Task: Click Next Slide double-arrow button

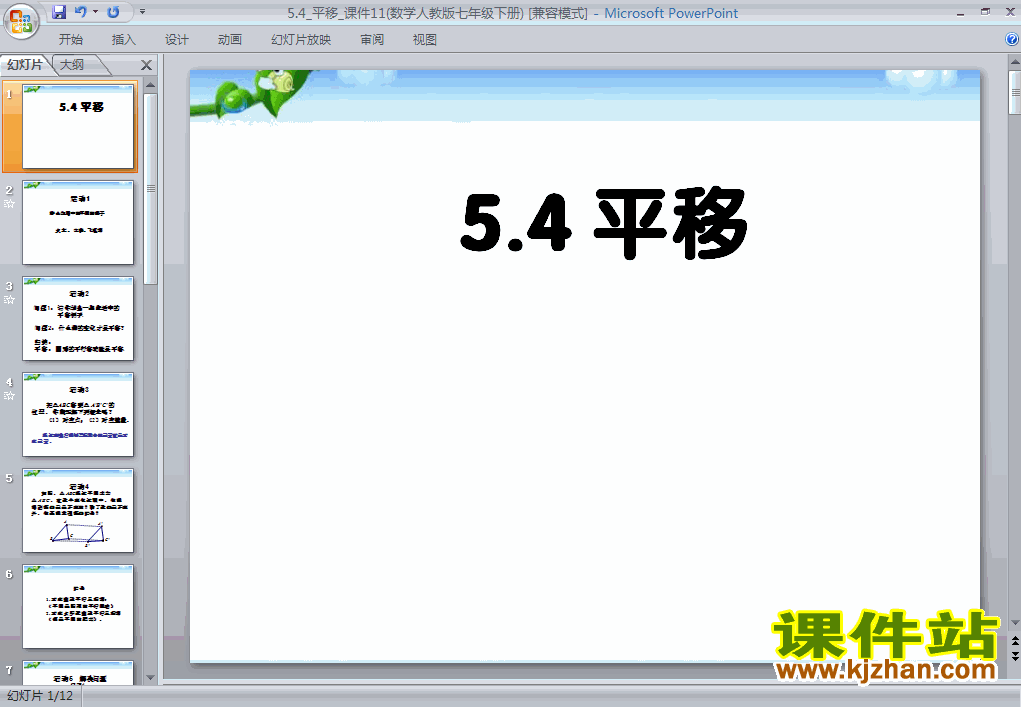Action: [1014, 656]
